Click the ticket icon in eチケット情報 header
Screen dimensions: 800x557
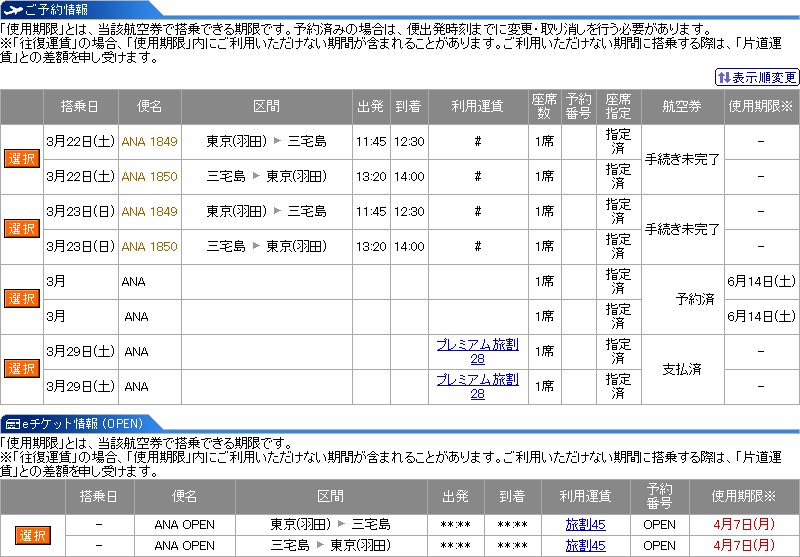coord(12,424)
